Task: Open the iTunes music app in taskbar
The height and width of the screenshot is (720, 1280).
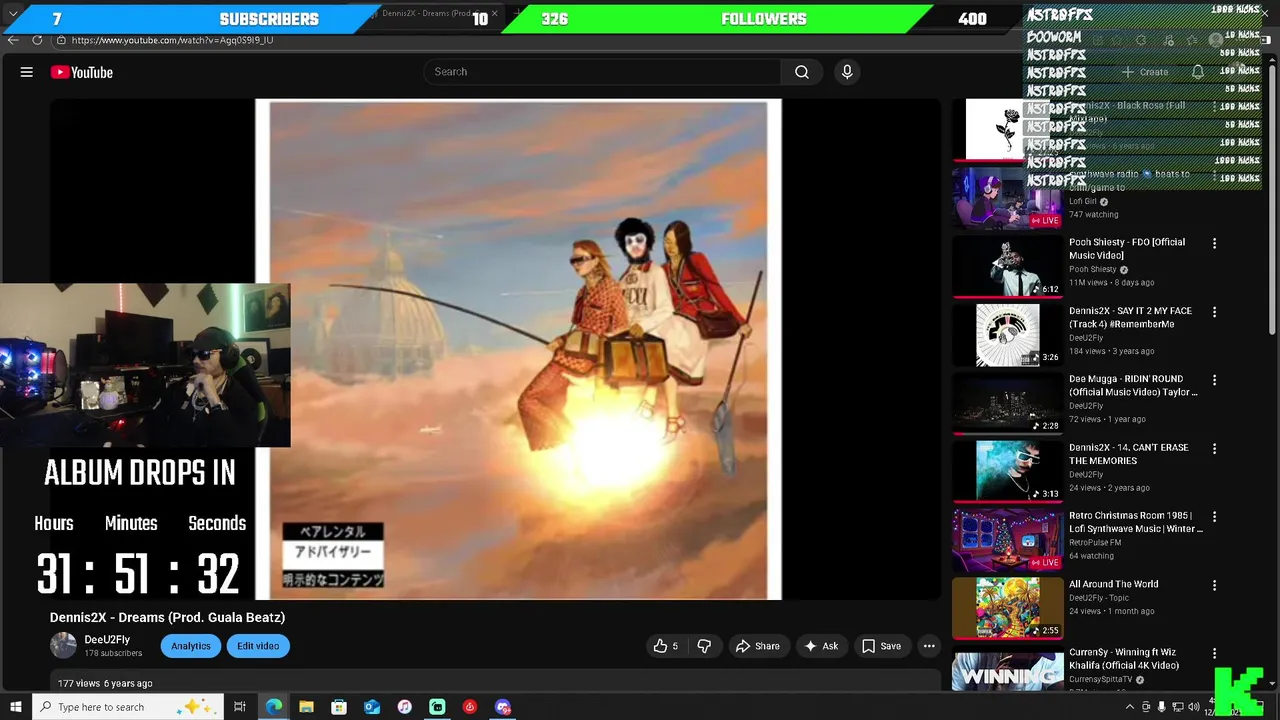Action: [404, 707]
